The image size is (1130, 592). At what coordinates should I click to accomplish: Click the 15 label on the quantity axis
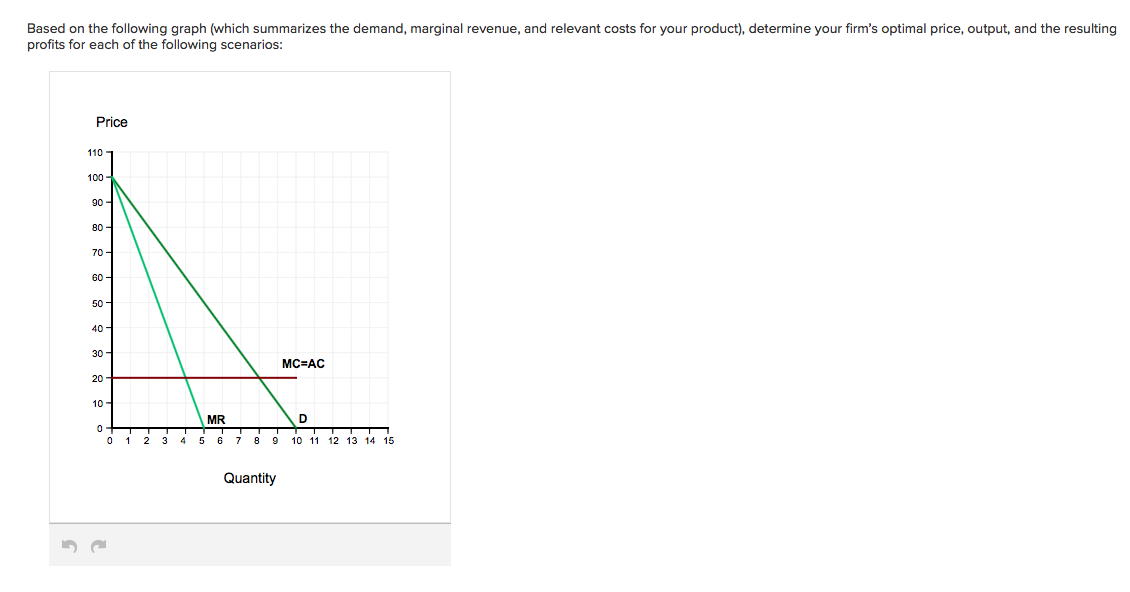388,439
